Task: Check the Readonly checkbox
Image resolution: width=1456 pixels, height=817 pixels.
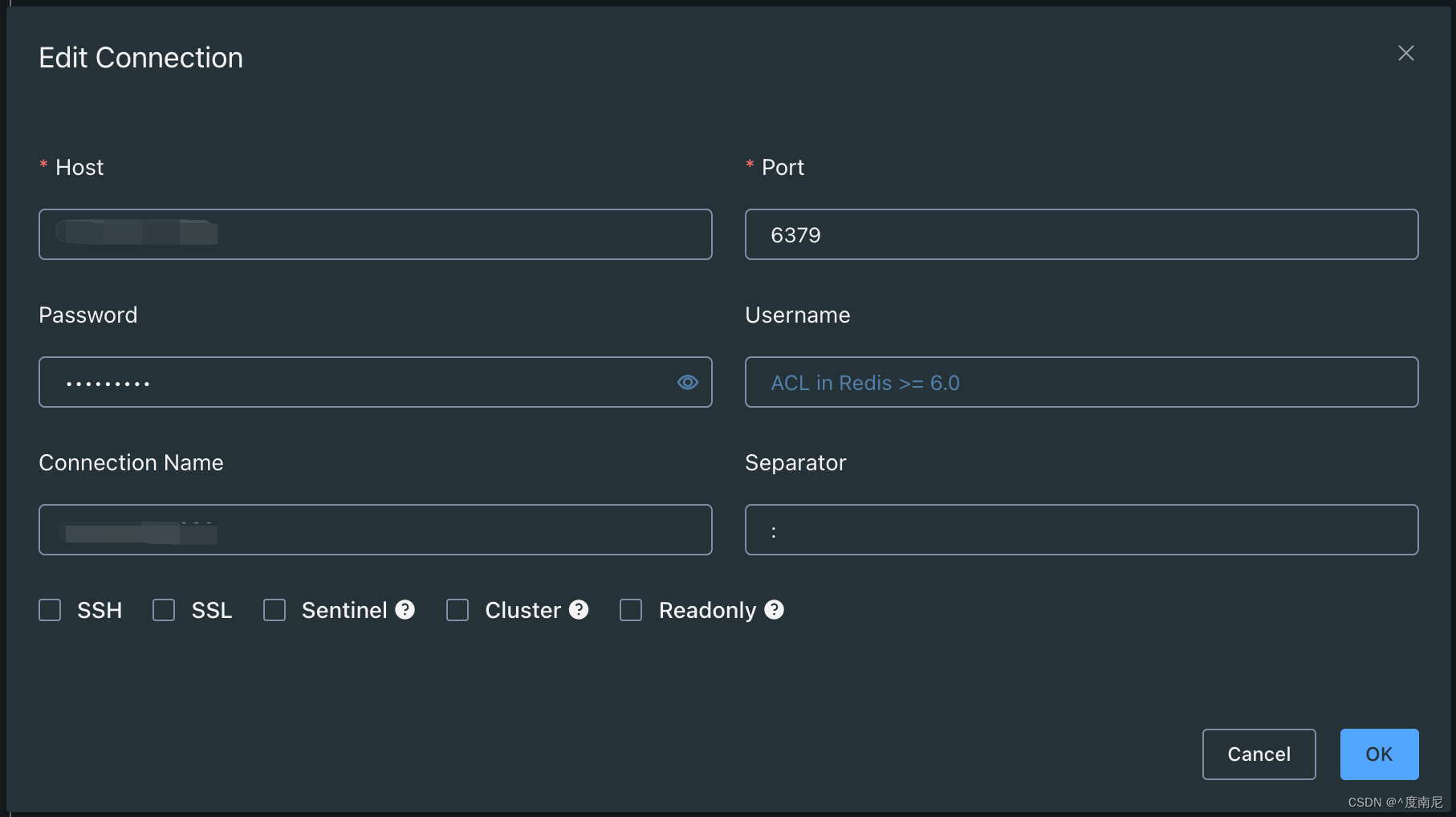Action: [631, 610]
